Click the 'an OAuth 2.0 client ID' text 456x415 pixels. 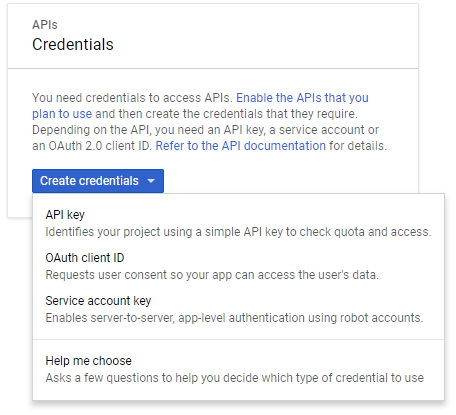coord(92,146)
